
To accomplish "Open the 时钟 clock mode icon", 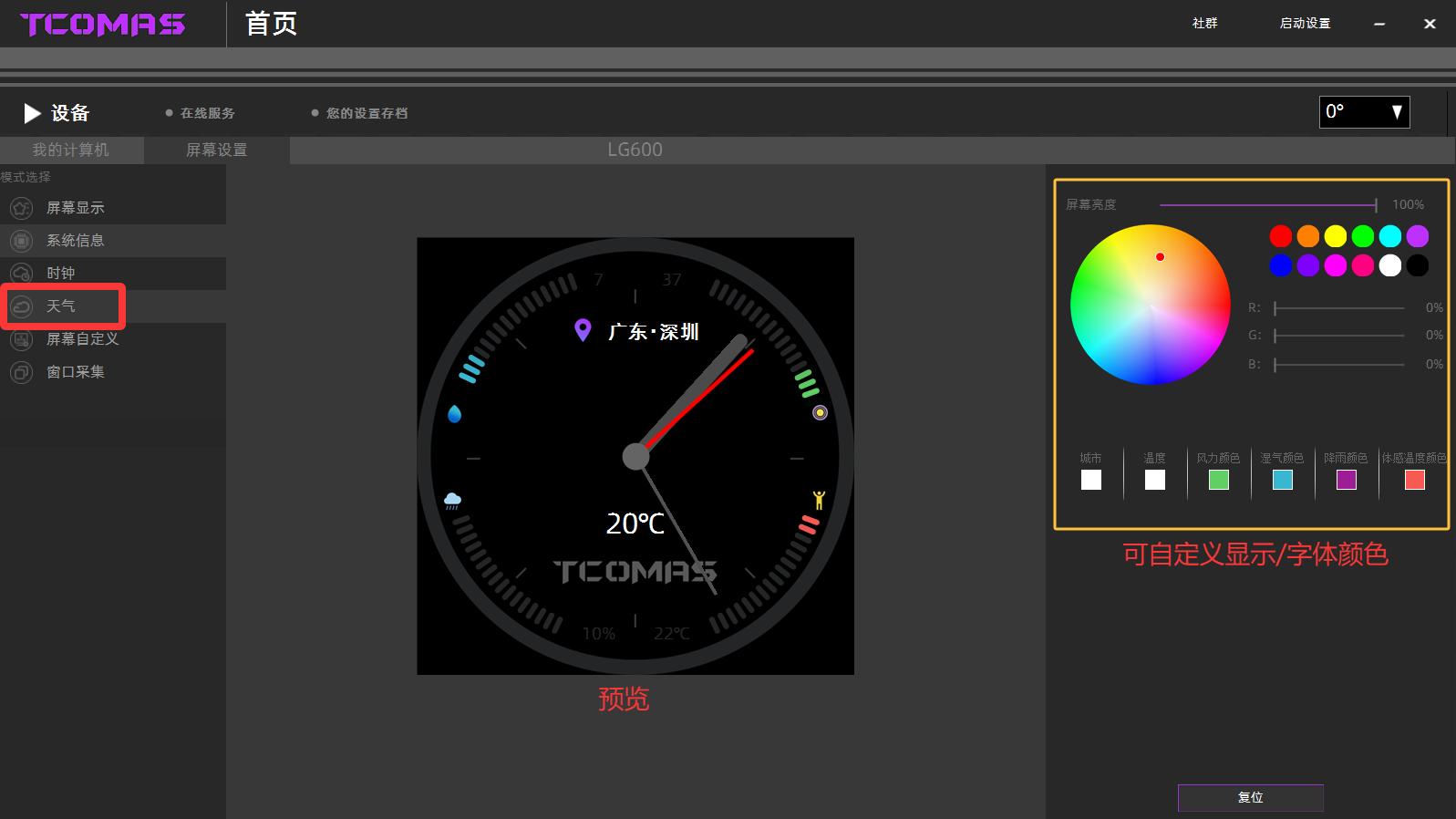I will (22, 274).
